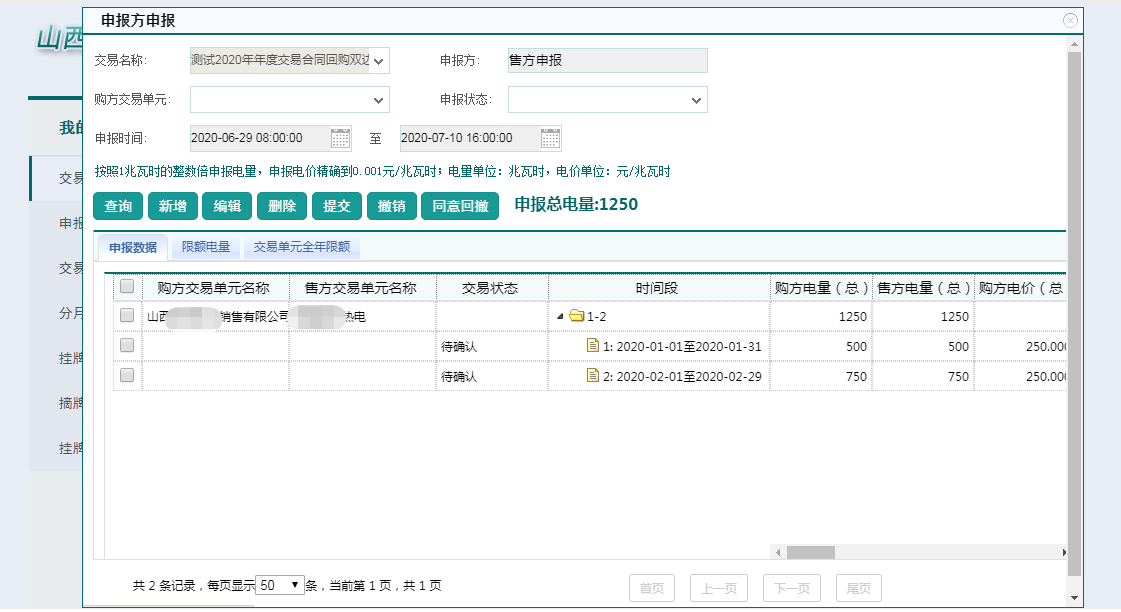Open the per-page record count selector (50)
The width and height of the screenshot is (1121, 612).
pos(280,585)
